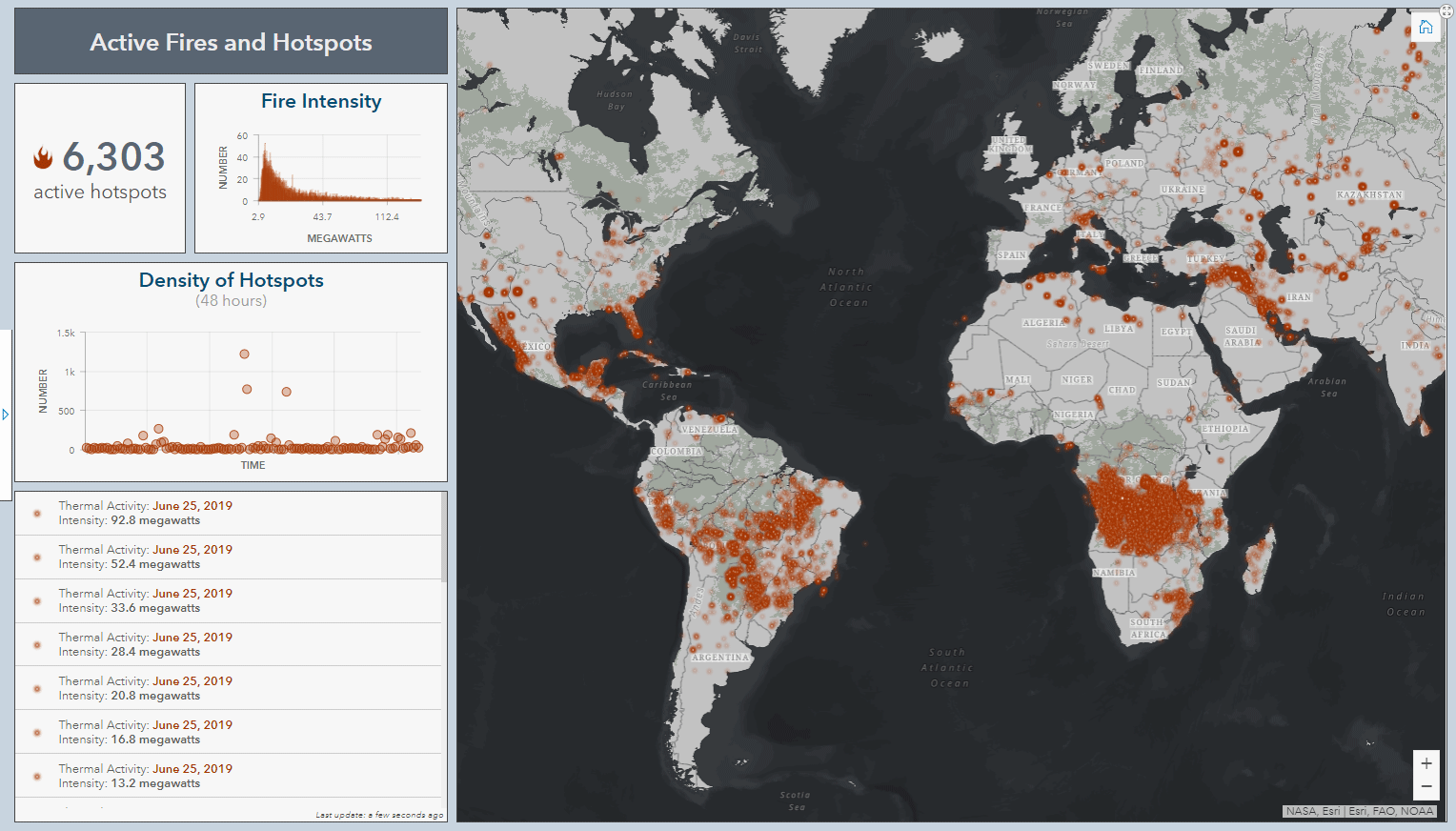1456x831 pixels.
Task: Expand the collapsed side panel with the blue arrow
Action: pos(5,414)
